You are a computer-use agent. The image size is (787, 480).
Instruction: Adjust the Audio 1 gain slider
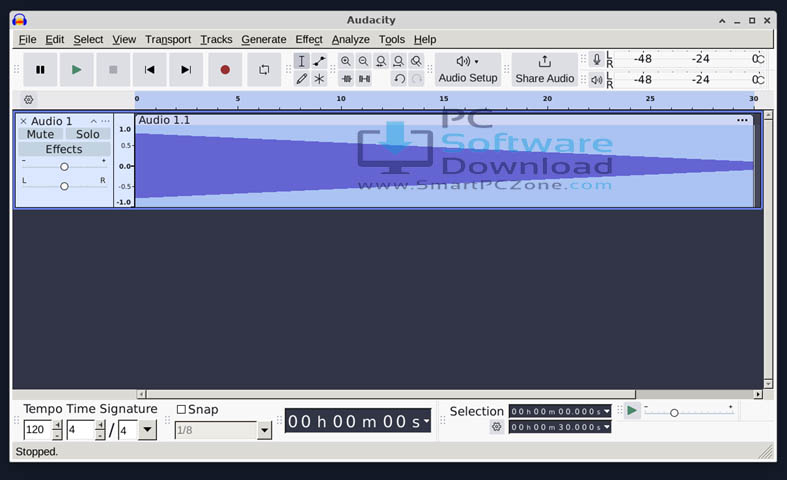[x=64, y=166]
